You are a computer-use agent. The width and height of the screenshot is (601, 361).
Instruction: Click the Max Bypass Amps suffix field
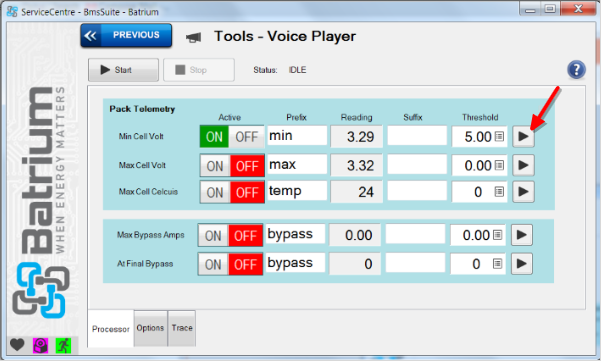[x=415, y=234]
